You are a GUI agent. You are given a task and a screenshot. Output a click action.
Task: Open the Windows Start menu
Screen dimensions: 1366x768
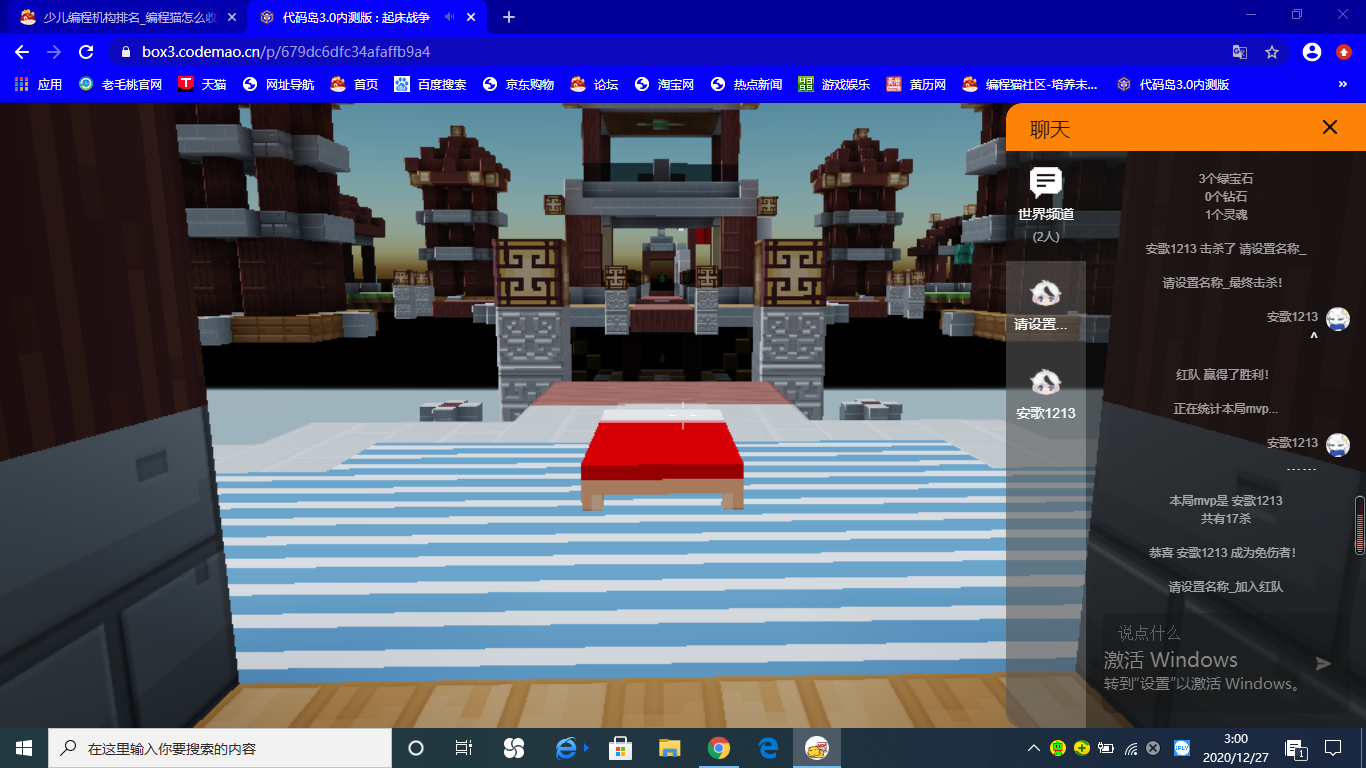(24, 748)
